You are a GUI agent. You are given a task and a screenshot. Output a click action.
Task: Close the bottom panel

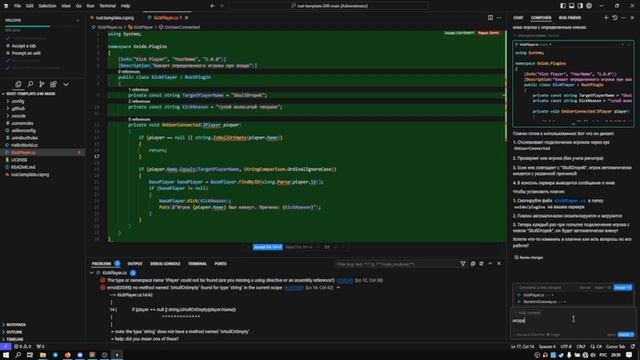click(499, 264)
